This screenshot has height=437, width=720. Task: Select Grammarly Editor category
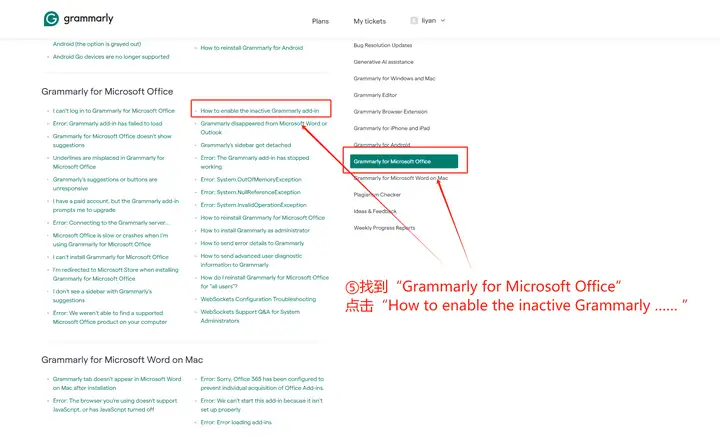coord(375,95)
